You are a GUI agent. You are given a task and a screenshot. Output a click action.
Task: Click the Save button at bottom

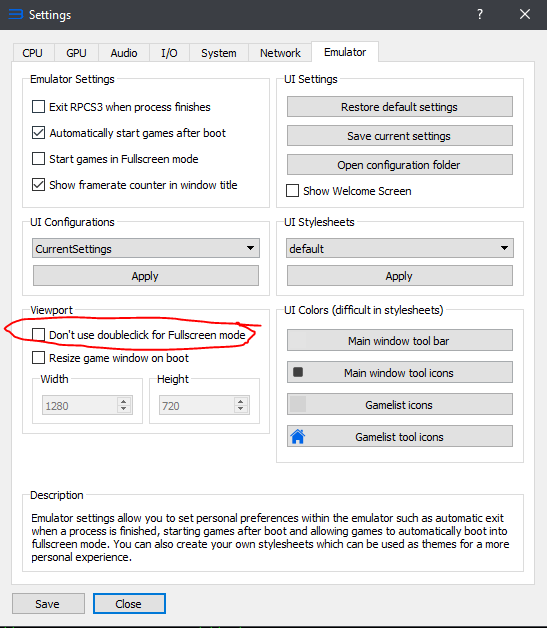(48, 604)
